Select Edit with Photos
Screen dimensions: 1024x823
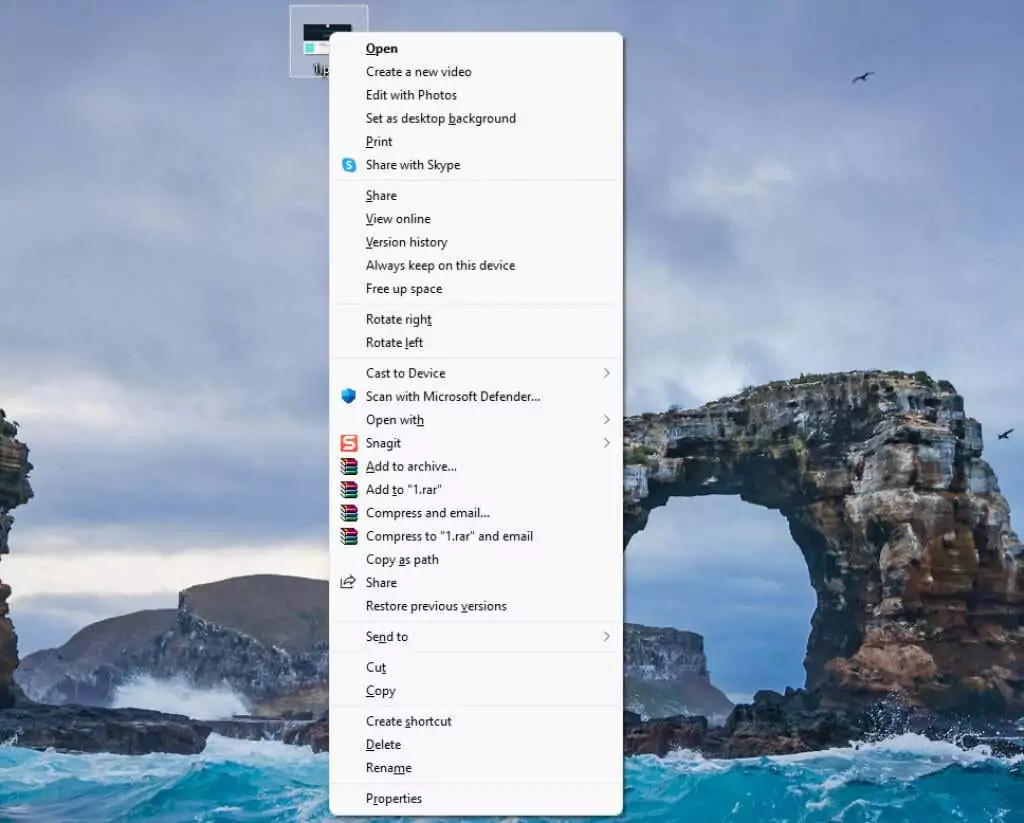[411, 95]
